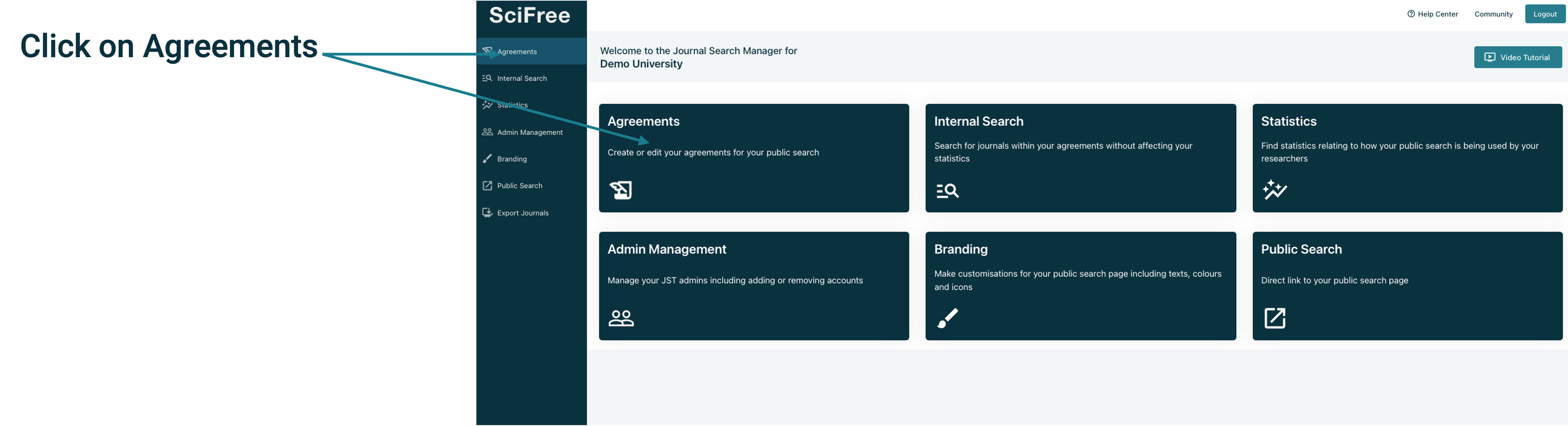Click the Branding paintbrush icon in sidebar
Viewport: 1568px width, 426px height.
487,158
